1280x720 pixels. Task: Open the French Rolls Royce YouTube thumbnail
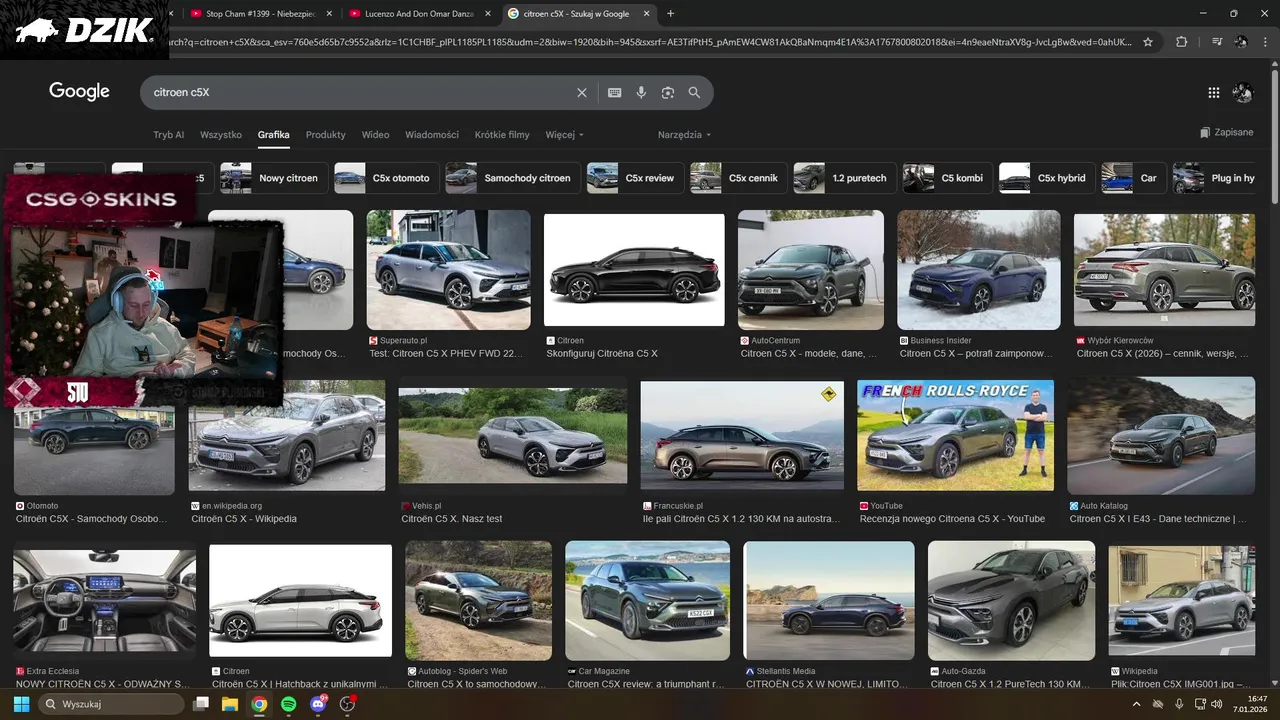[955, 436]
